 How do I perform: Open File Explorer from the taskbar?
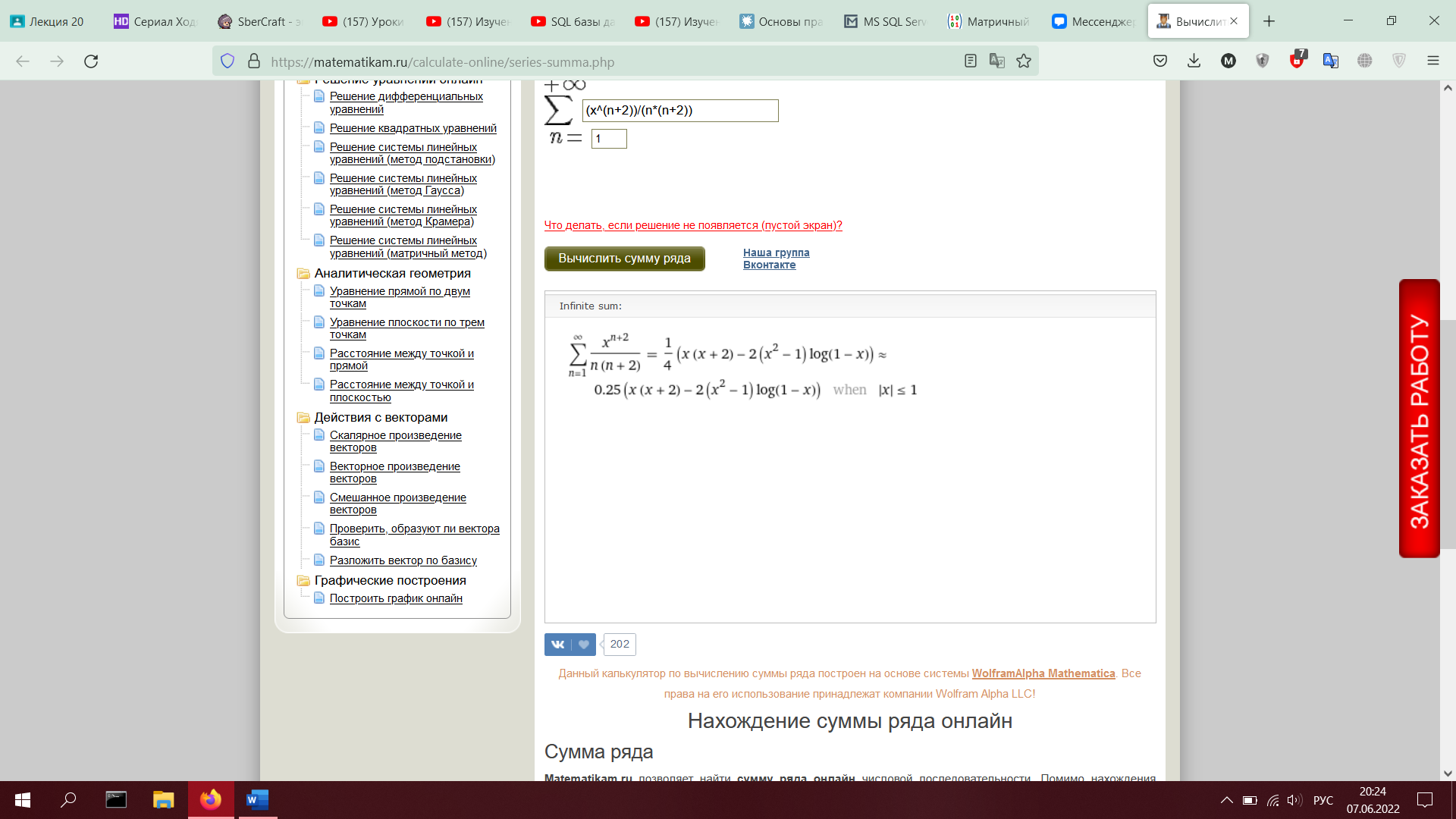(x=163, y=800)
